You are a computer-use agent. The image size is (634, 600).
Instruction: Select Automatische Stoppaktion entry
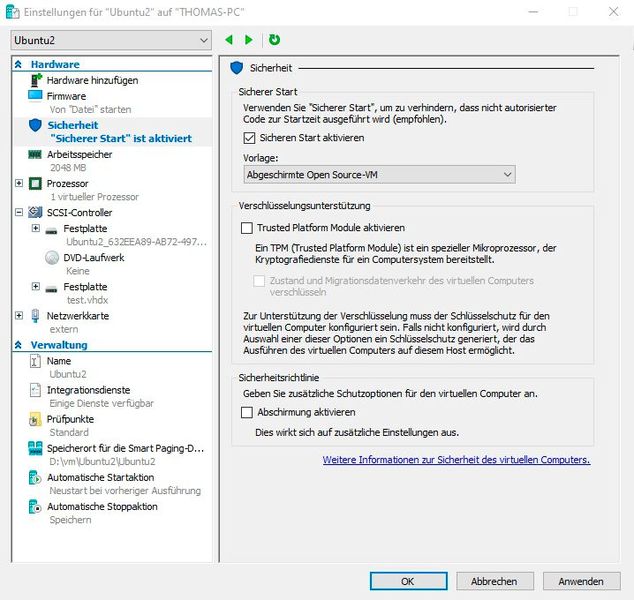pyautogui.click(x=102, y=507)
